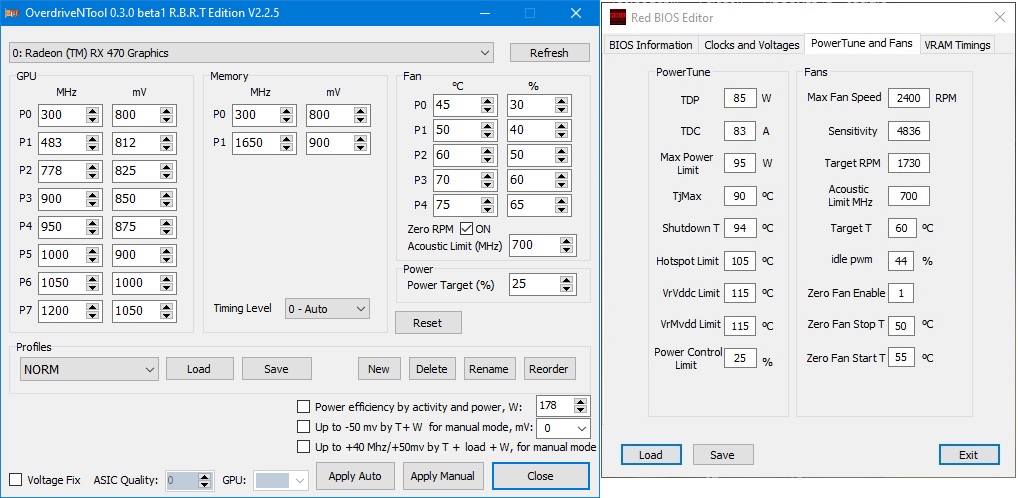Image resolution: width=1018 pixels, height=498 pixels.
Task: Switch to the Clocks and Voltages tab
Action: pos(751,45)
